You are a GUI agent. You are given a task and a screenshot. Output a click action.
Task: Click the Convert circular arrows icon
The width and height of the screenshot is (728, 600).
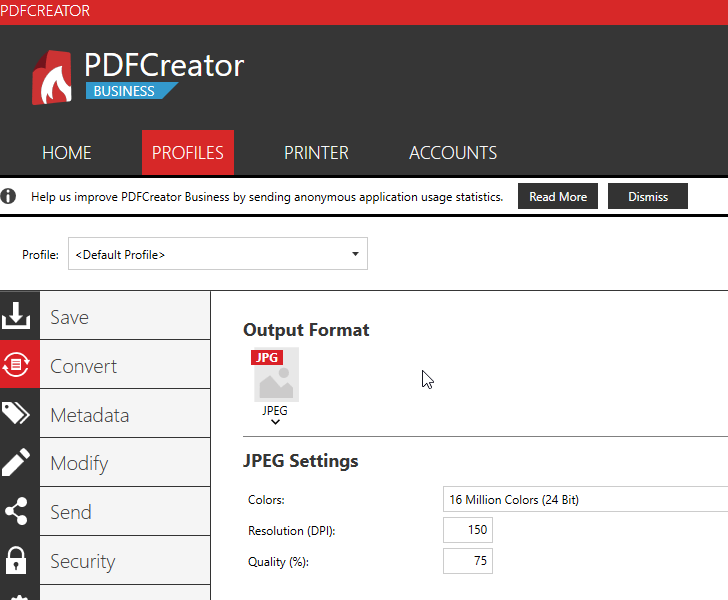[16, 364]
